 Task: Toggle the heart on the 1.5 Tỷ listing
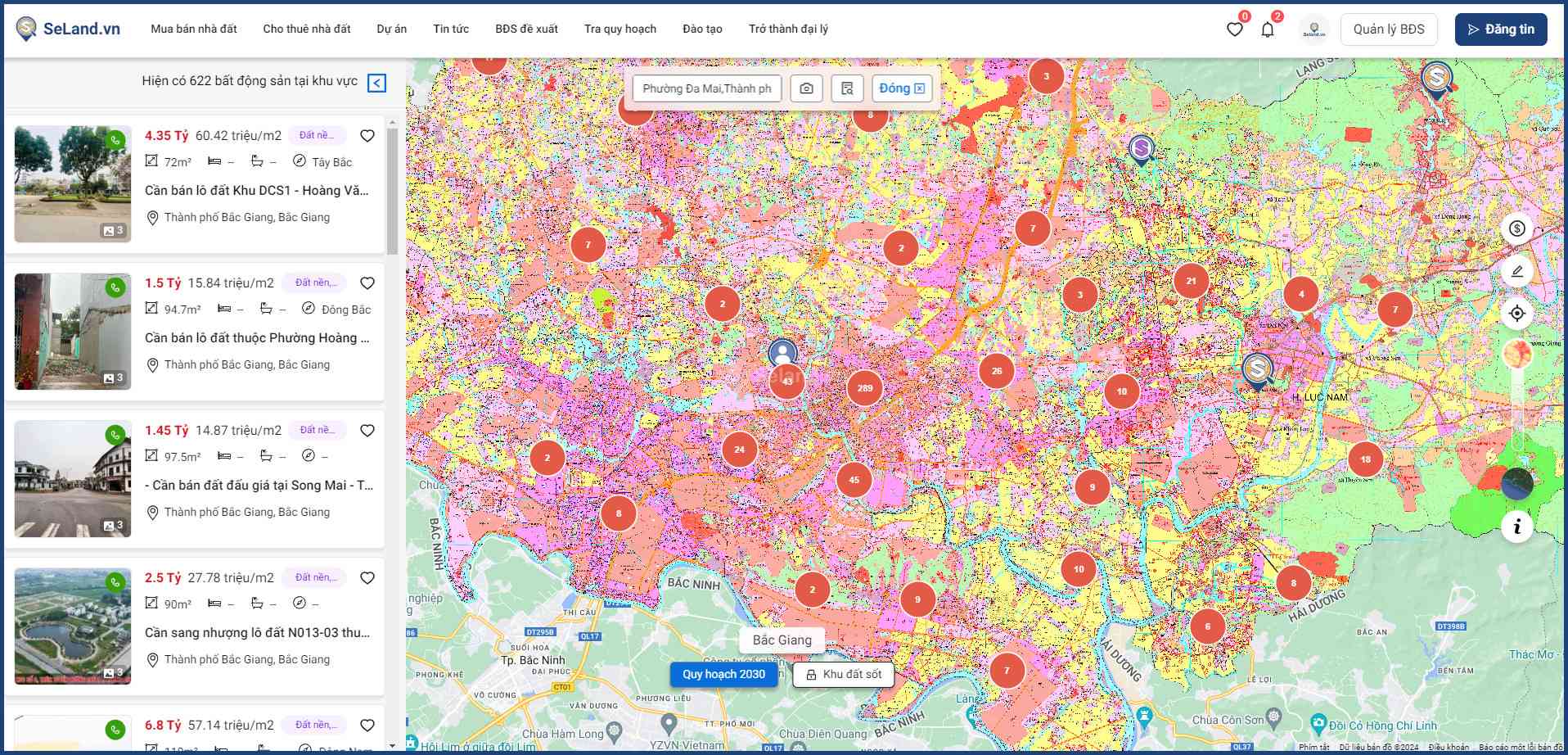pos(367,283)
